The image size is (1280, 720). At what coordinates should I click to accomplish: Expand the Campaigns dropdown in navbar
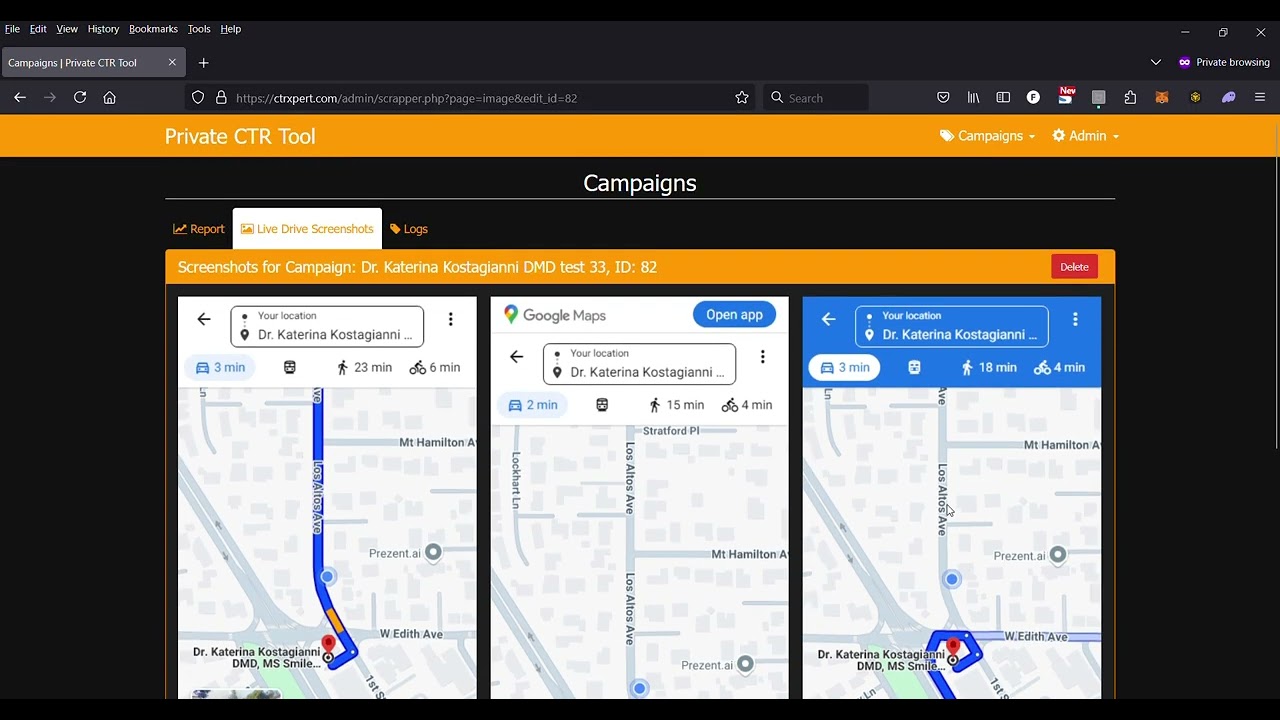coord(987,136)
